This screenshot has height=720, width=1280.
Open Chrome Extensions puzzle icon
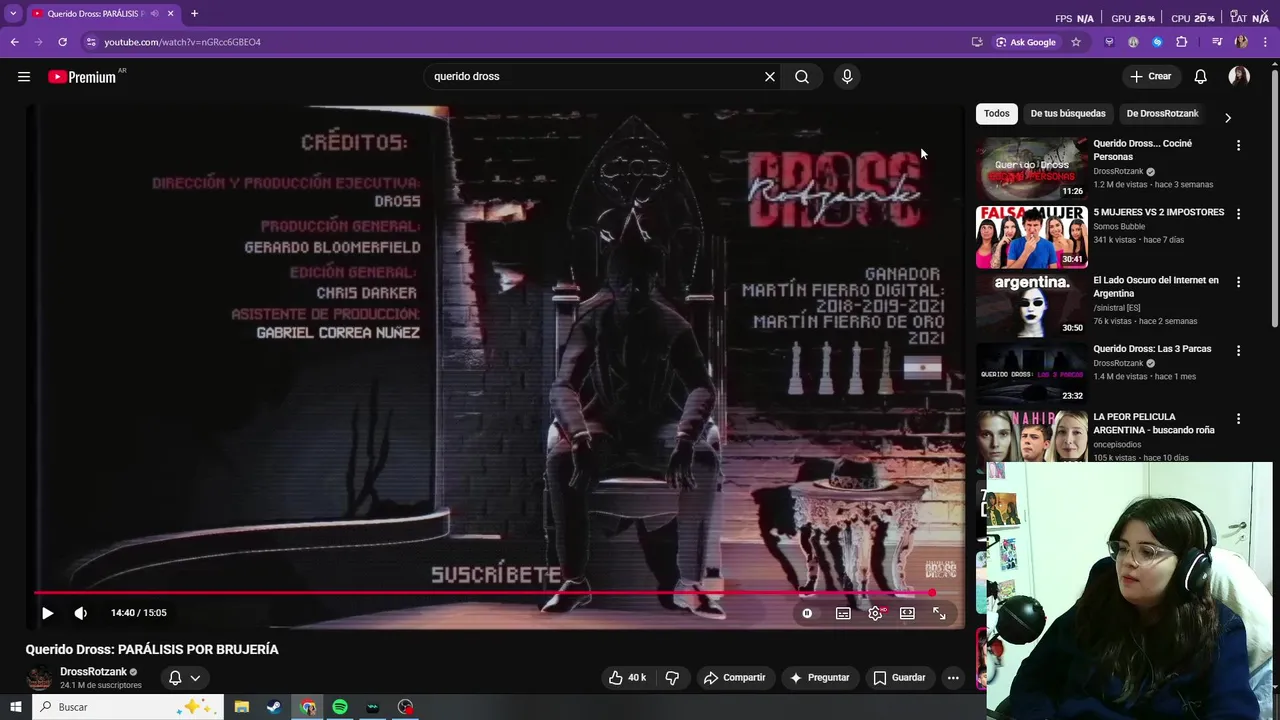pyautogui.click(x=1182, y=42)
